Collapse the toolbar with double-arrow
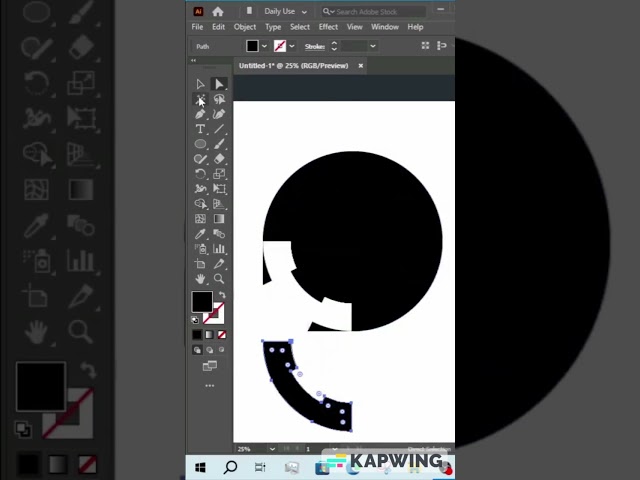This screenshot has height=480, width=640. (193, 60)
